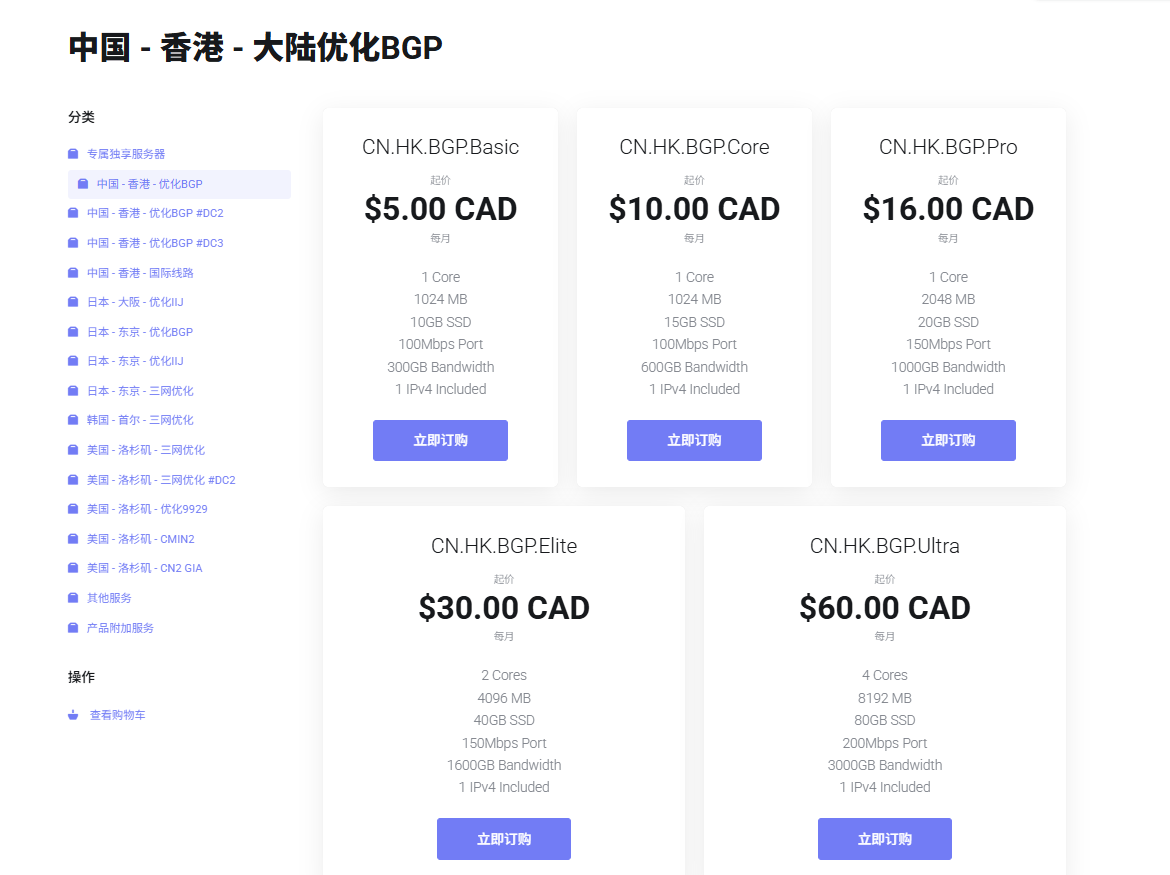The width and height of the screenshot is (1170, 875).
Task: Click the icon beside 专属独享服务器
Action: point(72,154)
